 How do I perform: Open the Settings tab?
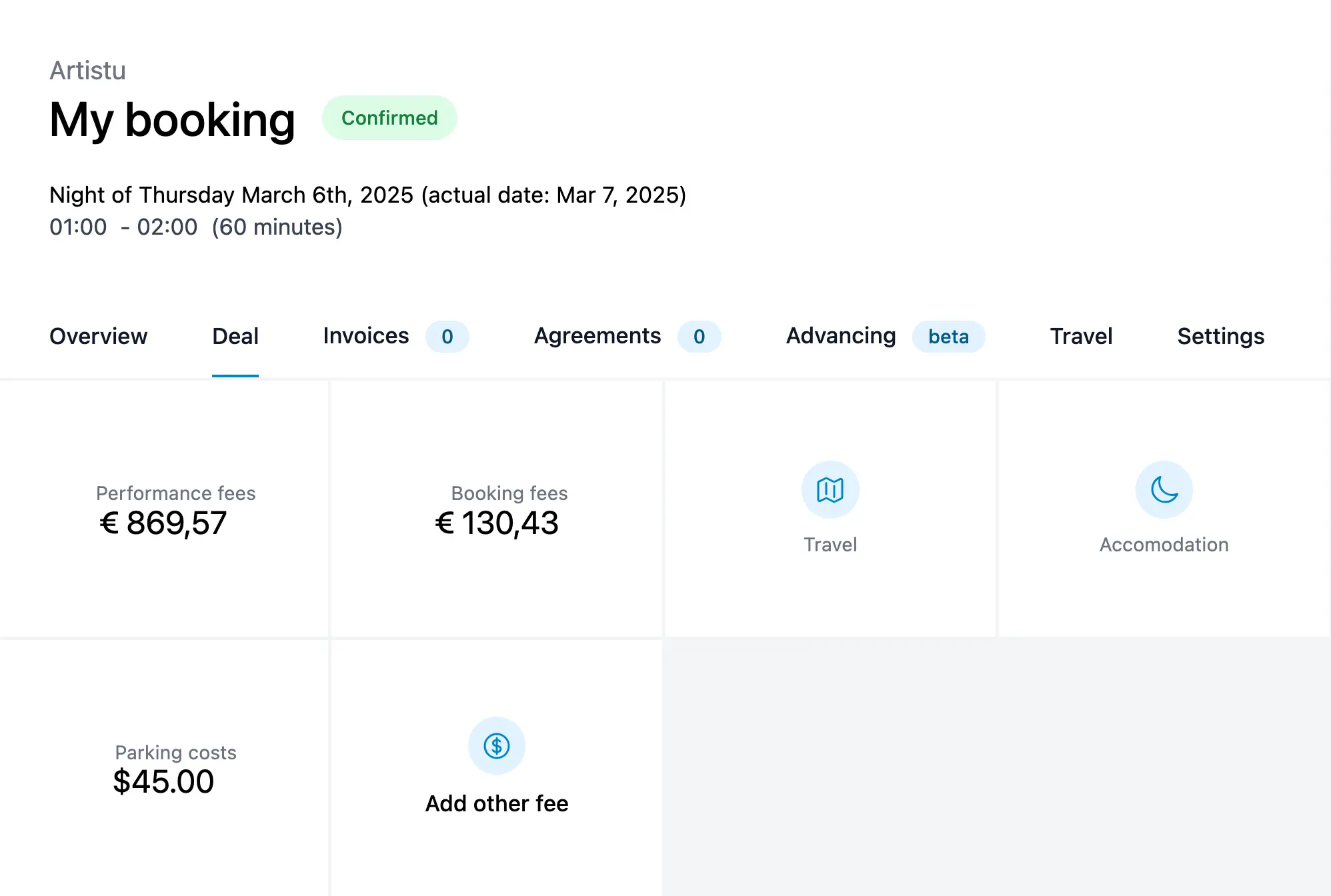tap(1220, 336)
